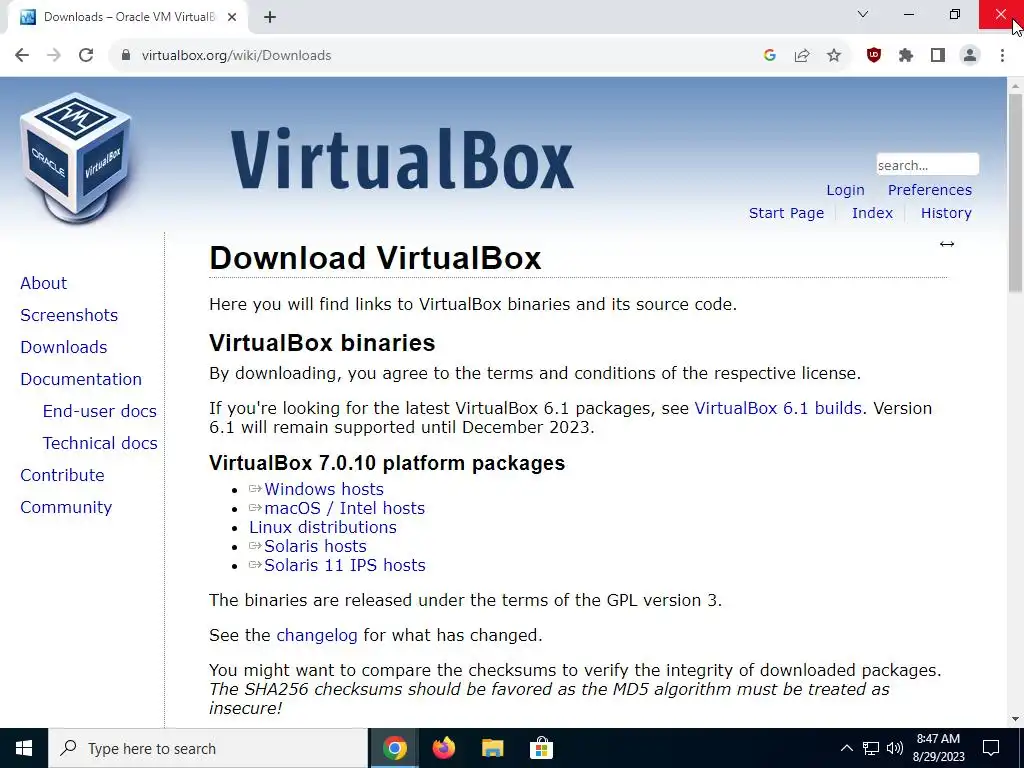Toggle the browser side panel icon
The height and width of the screenshot is (768, 1024).
[938, 56]
